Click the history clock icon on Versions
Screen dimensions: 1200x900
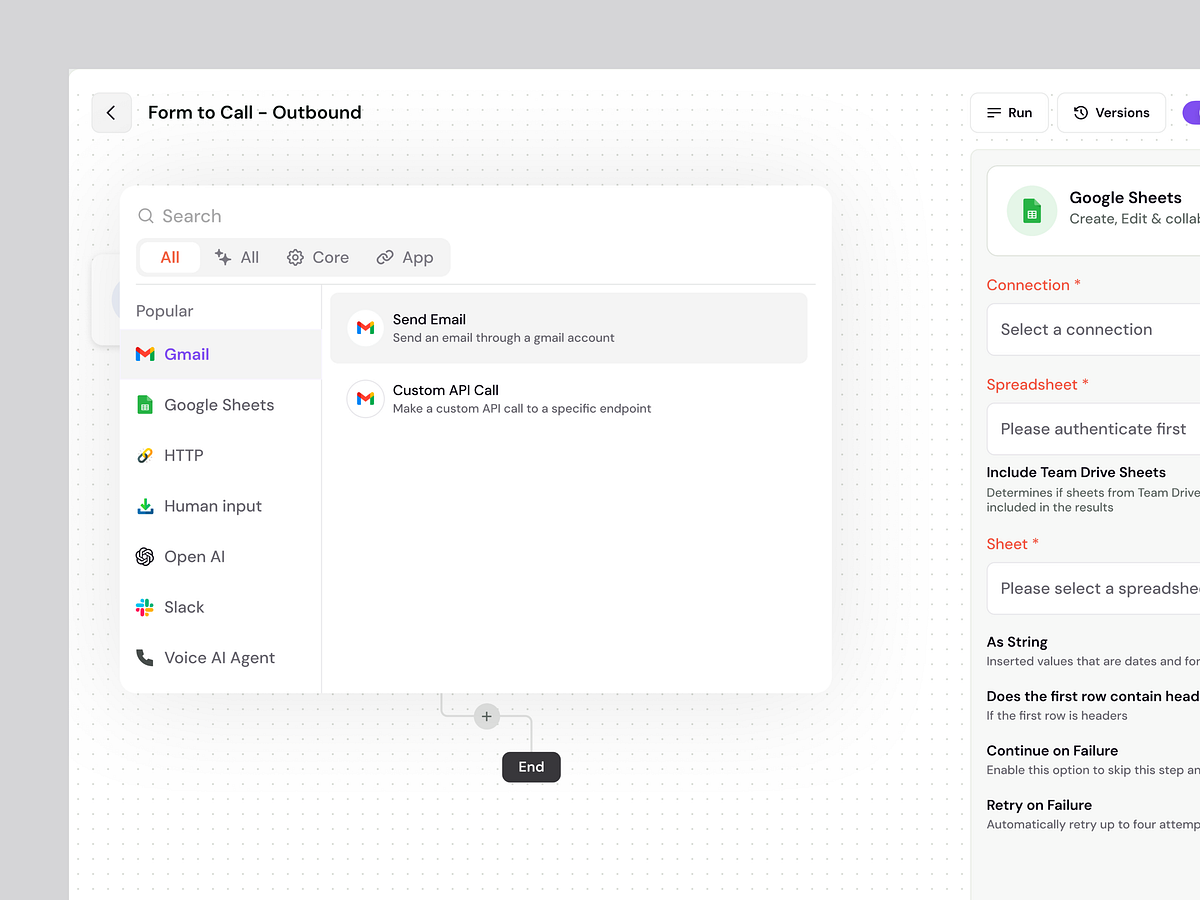1081,113
